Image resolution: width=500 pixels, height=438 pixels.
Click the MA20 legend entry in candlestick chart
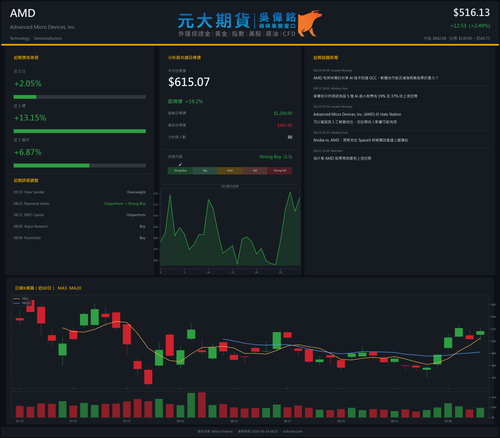(22, 303)
